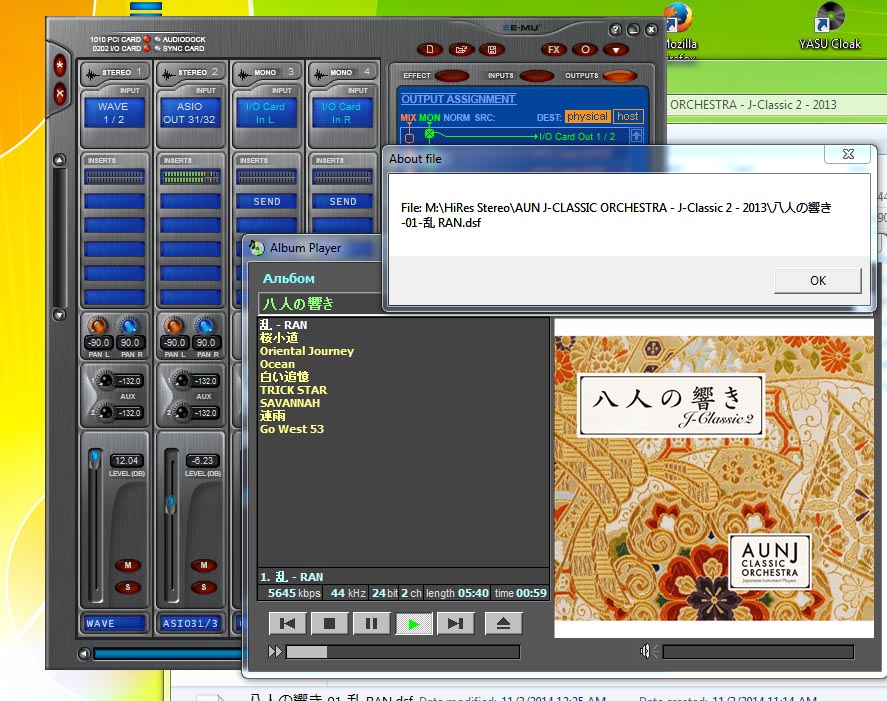Skip to previous track in Album Player
The image size is (887, 701).
click(x=287, y=623)
